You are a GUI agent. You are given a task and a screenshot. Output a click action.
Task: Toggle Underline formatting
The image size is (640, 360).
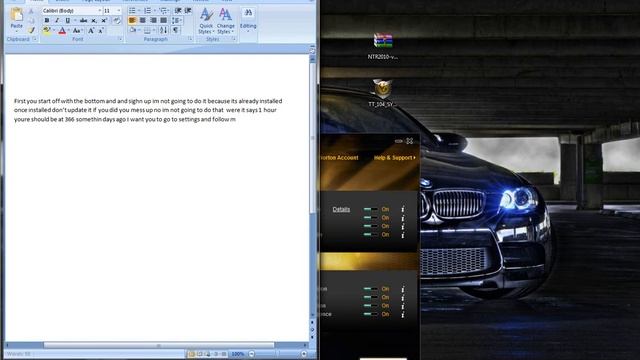(x=67, y=20)
